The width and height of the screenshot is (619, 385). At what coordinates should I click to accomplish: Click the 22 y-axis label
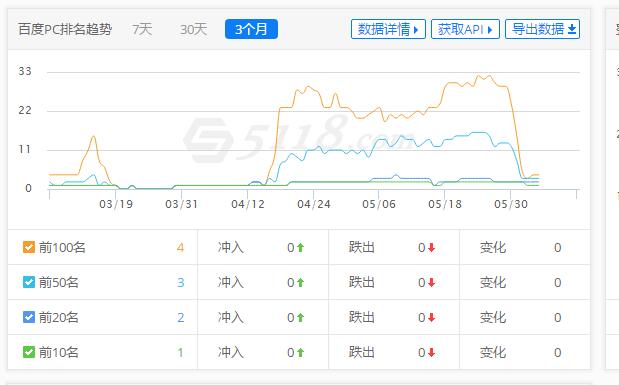click(25, 110)
